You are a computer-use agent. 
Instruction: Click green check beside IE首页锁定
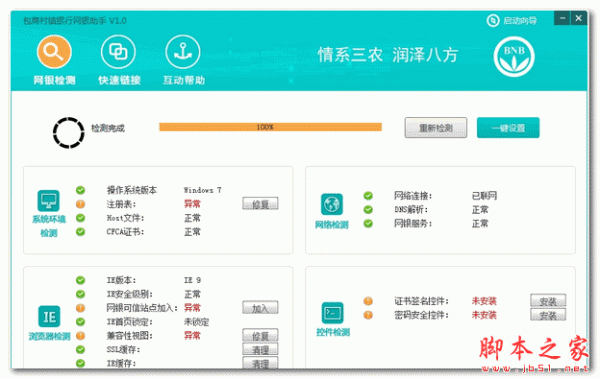(80, 322)
